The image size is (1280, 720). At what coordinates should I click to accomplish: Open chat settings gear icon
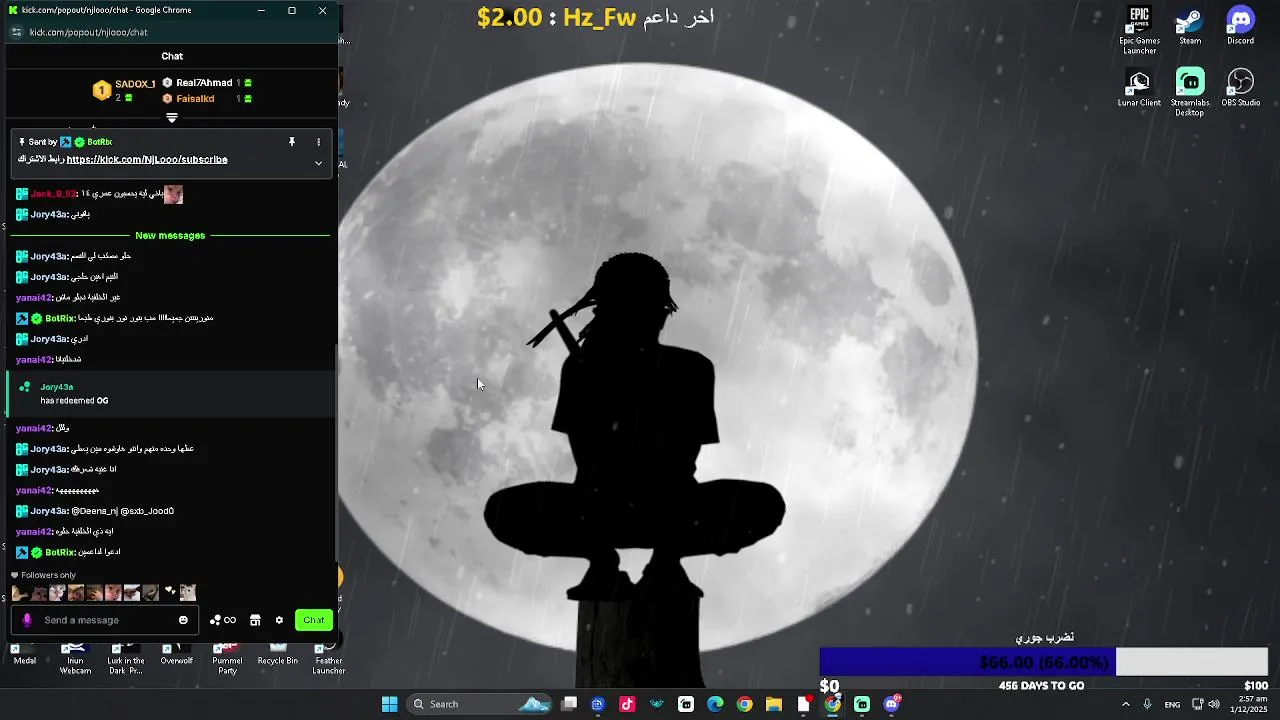(x=279, y=620)
